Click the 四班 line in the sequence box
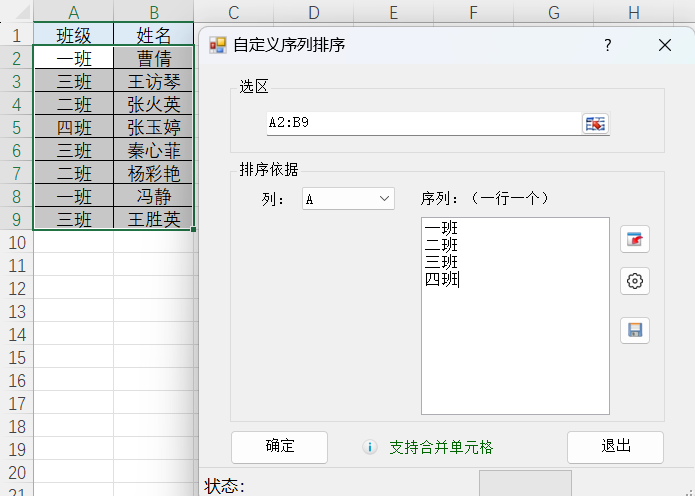 [x=441, y=279]
